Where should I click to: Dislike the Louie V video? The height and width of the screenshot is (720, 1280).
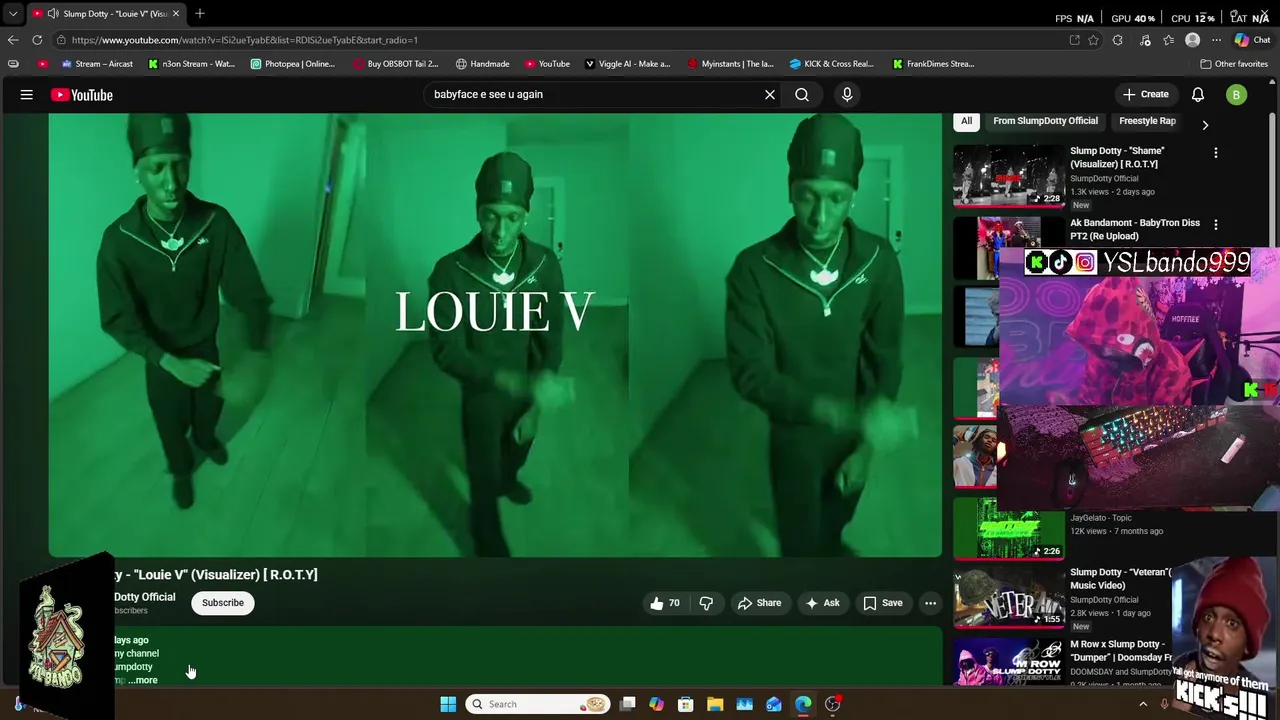click(x=706, y=603)
